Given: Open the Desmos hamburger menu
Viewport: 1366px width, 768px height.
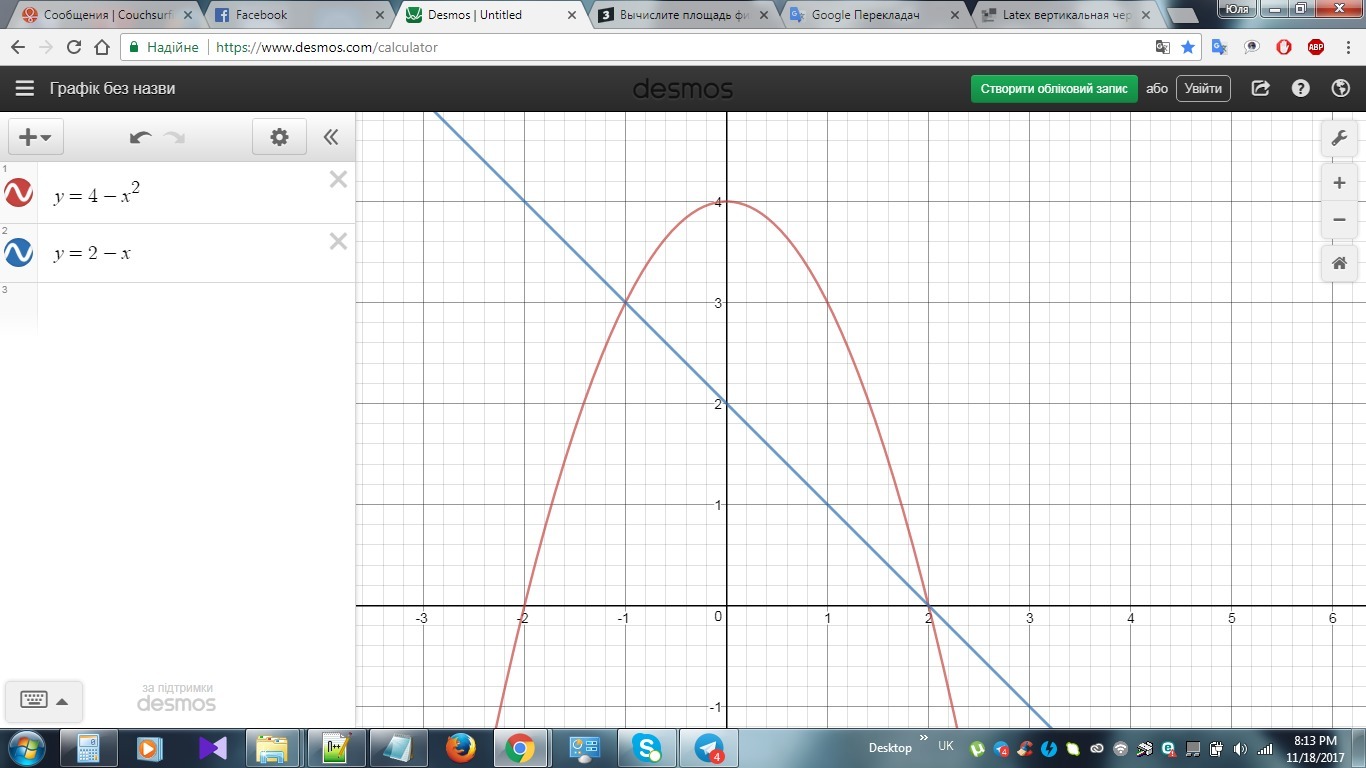Looking at the screenshot, I should click(24, 88).
